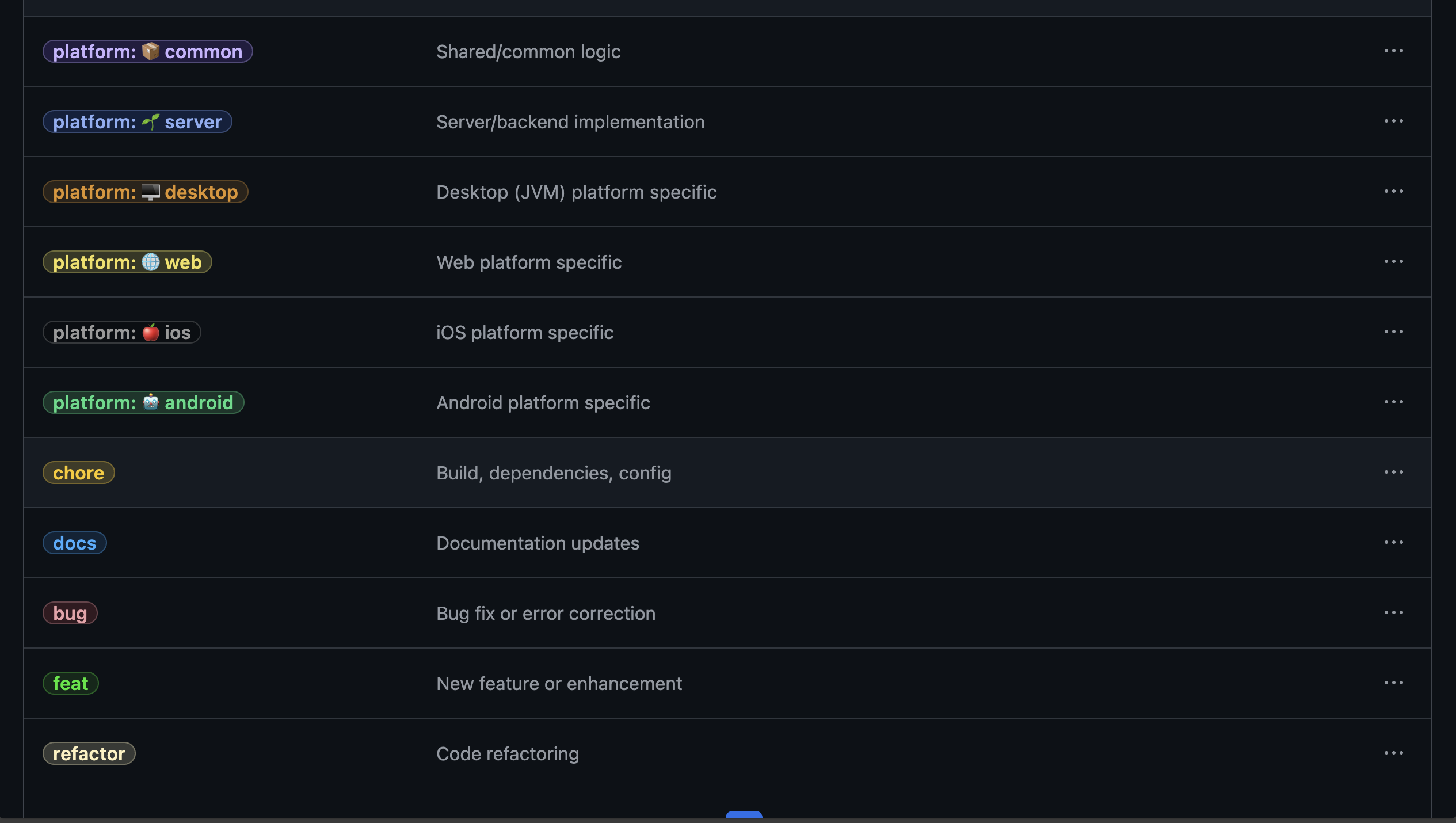Select the platform ios label badge
Viewport: 1456px width, 823px height.
tap(121, 333)
